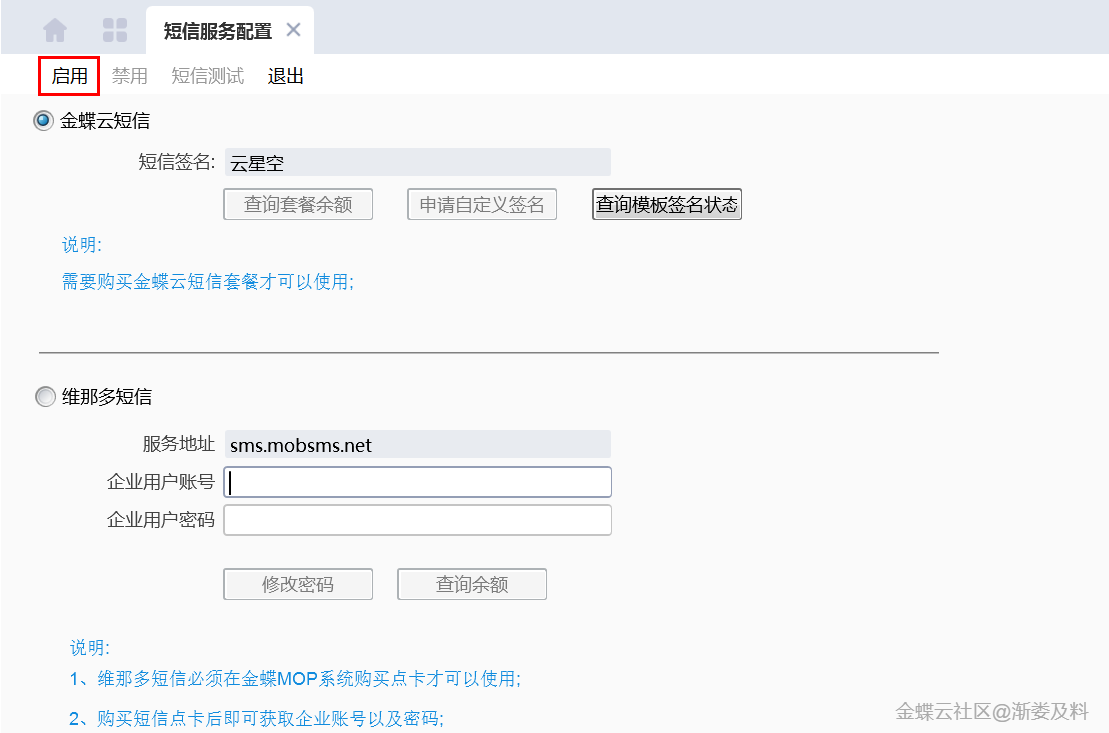The height and width of the screenshot is (733, 1109).
Task: Click the 查询余额 button
Action: click(x=472, y=584)
